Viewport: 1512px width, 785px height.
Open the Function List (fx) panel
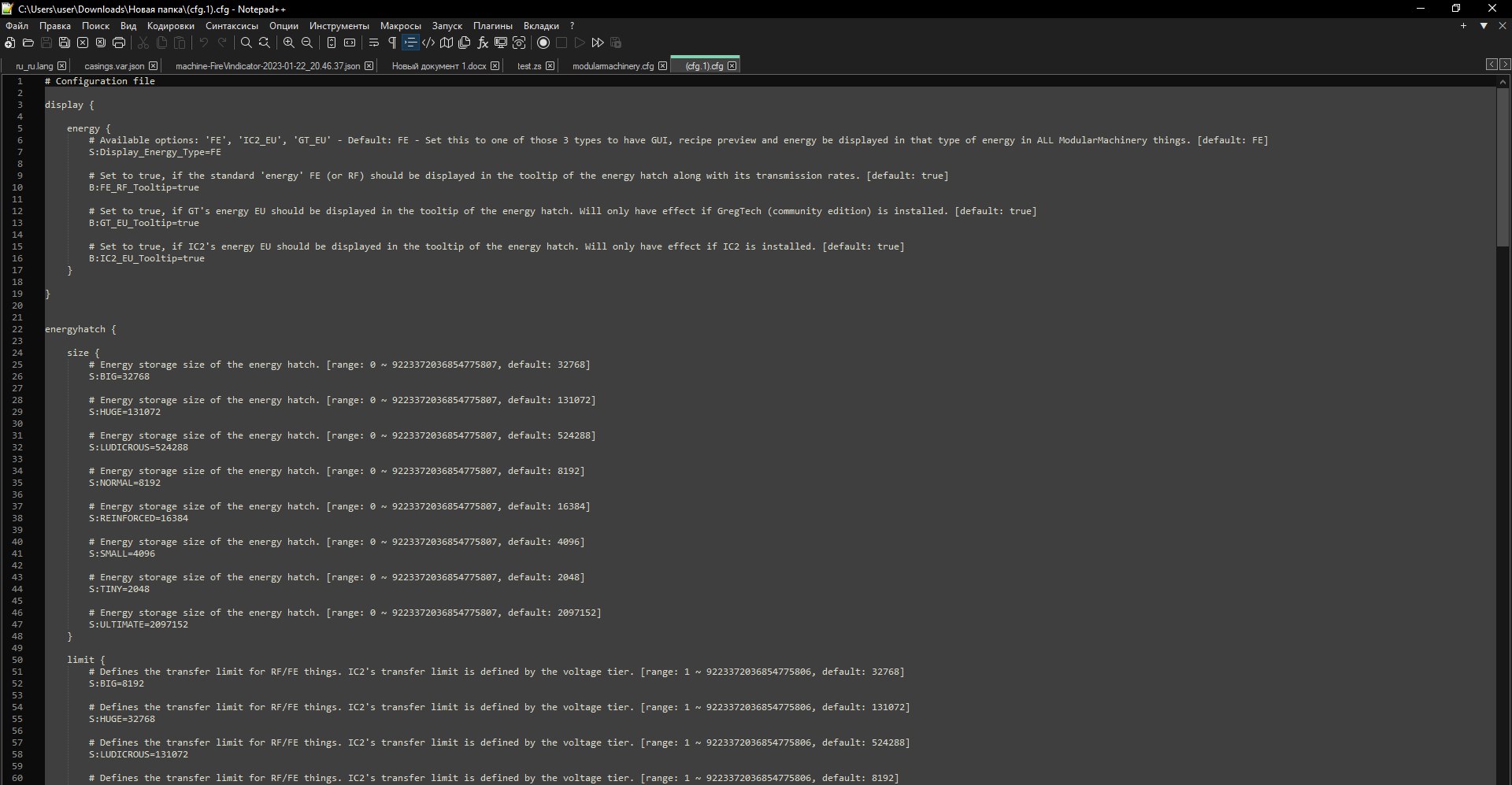point(483,43)
